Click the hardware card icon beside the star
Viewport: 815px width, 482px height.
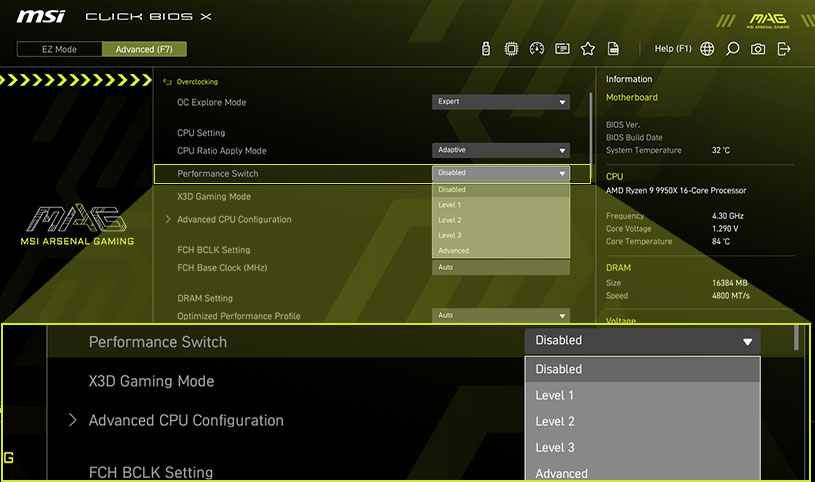pyautogui.click(x=563, y=49)
